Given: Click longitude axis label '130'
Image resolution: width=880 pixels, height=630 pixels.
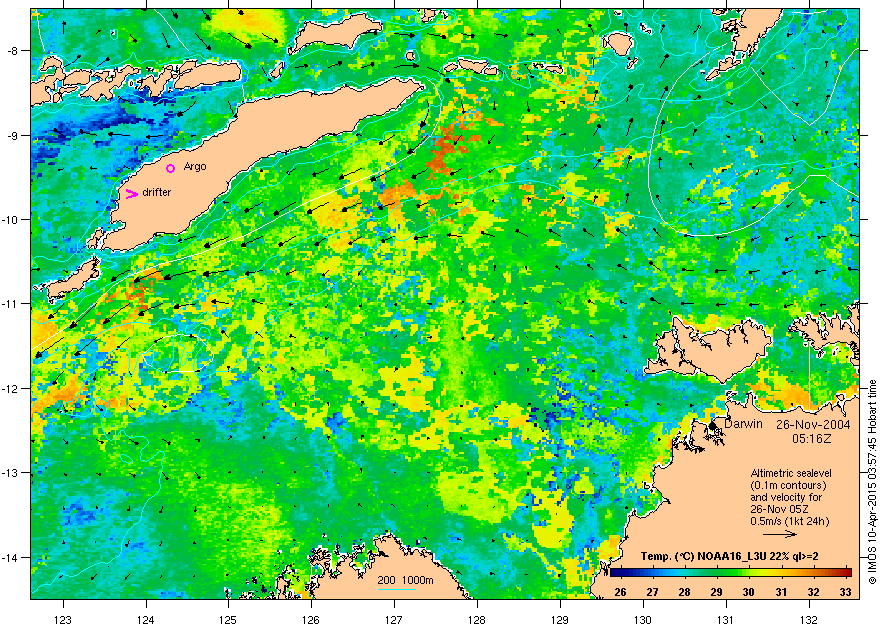Looking at the screenshot, I should point(643,620).
